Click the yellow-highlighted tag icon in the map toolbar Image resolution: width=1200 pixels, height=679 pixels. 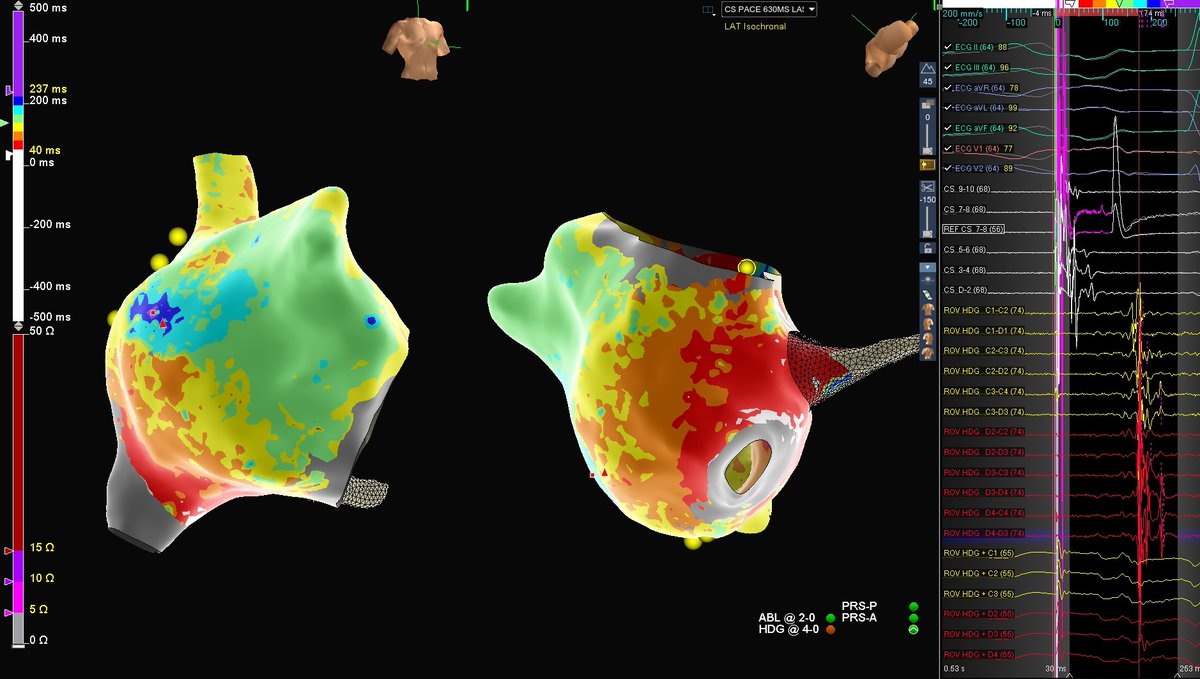928,164
